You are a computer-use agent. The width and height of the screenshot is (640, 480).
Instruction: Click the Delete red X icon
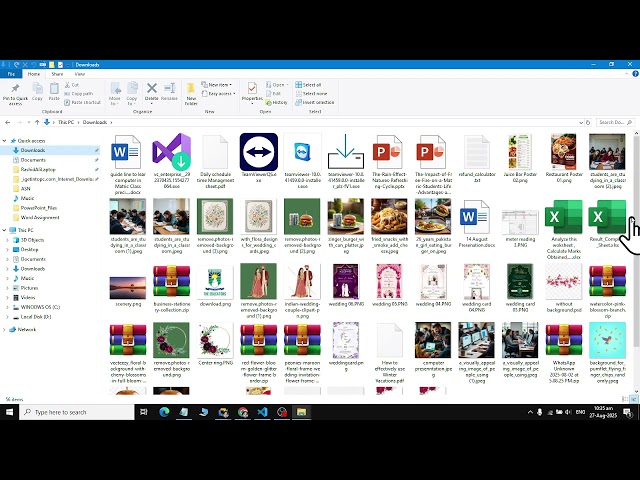(151, 88)
